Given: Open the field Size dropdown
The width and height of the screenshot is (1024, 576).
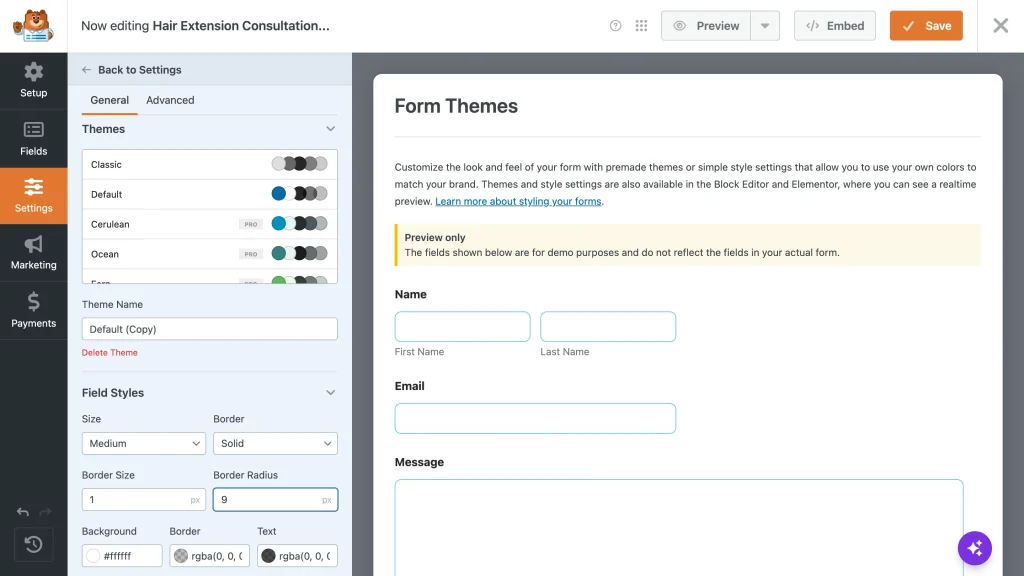Looking at the screenshot, I should (x=144, y=443).
